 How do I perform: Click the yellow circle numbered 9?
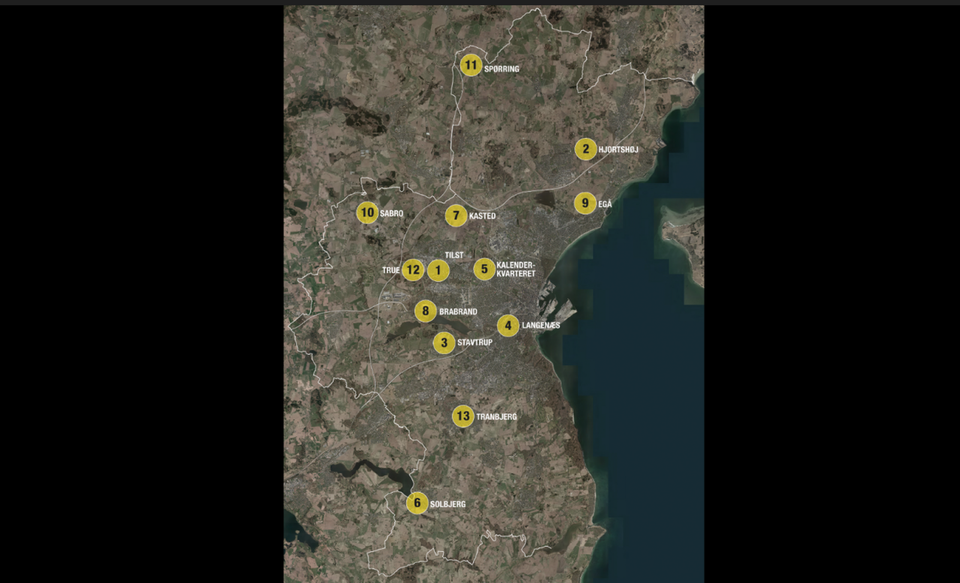pyautogui.click(x=585, y=203)
